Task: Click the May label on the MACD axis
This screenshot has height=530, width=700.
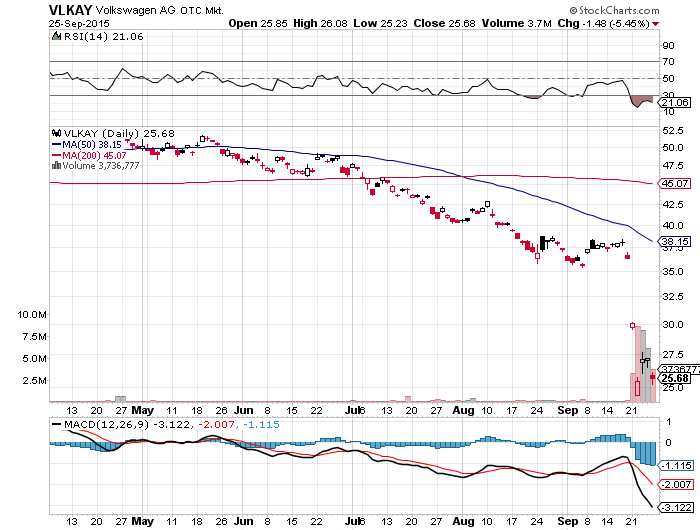Action: pyautogui.click(x=142, y=521)
